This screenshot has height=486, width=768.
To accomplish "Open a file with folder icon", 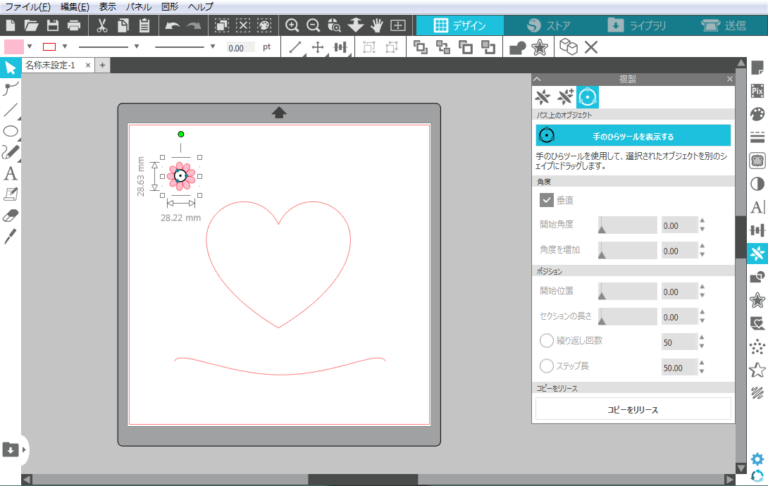I will click(x=31, y=25).
